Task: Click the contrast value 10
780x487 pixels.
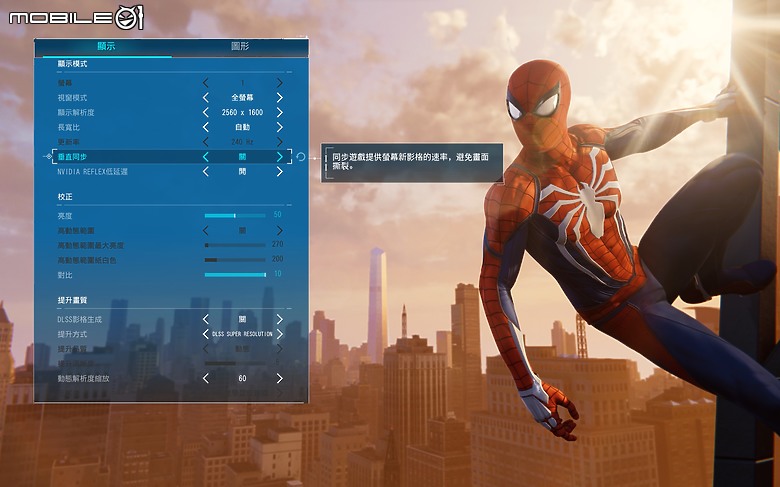Action: [x=278, y=274]
